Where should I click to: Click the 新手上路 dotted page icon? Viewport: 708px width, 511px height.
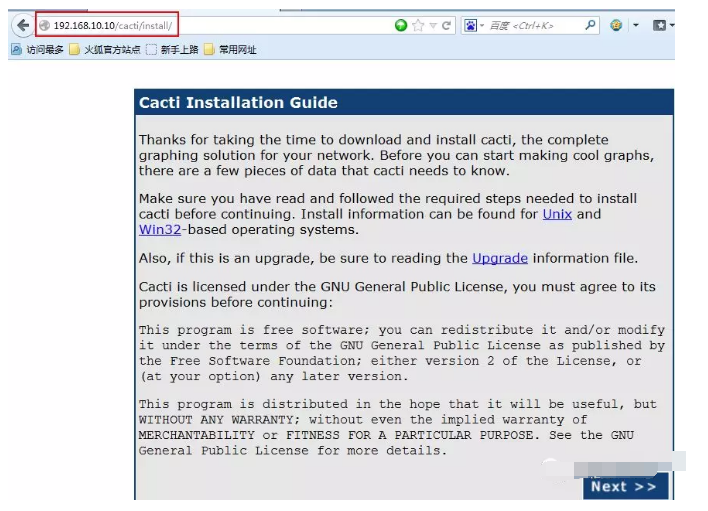coord(151,50)
